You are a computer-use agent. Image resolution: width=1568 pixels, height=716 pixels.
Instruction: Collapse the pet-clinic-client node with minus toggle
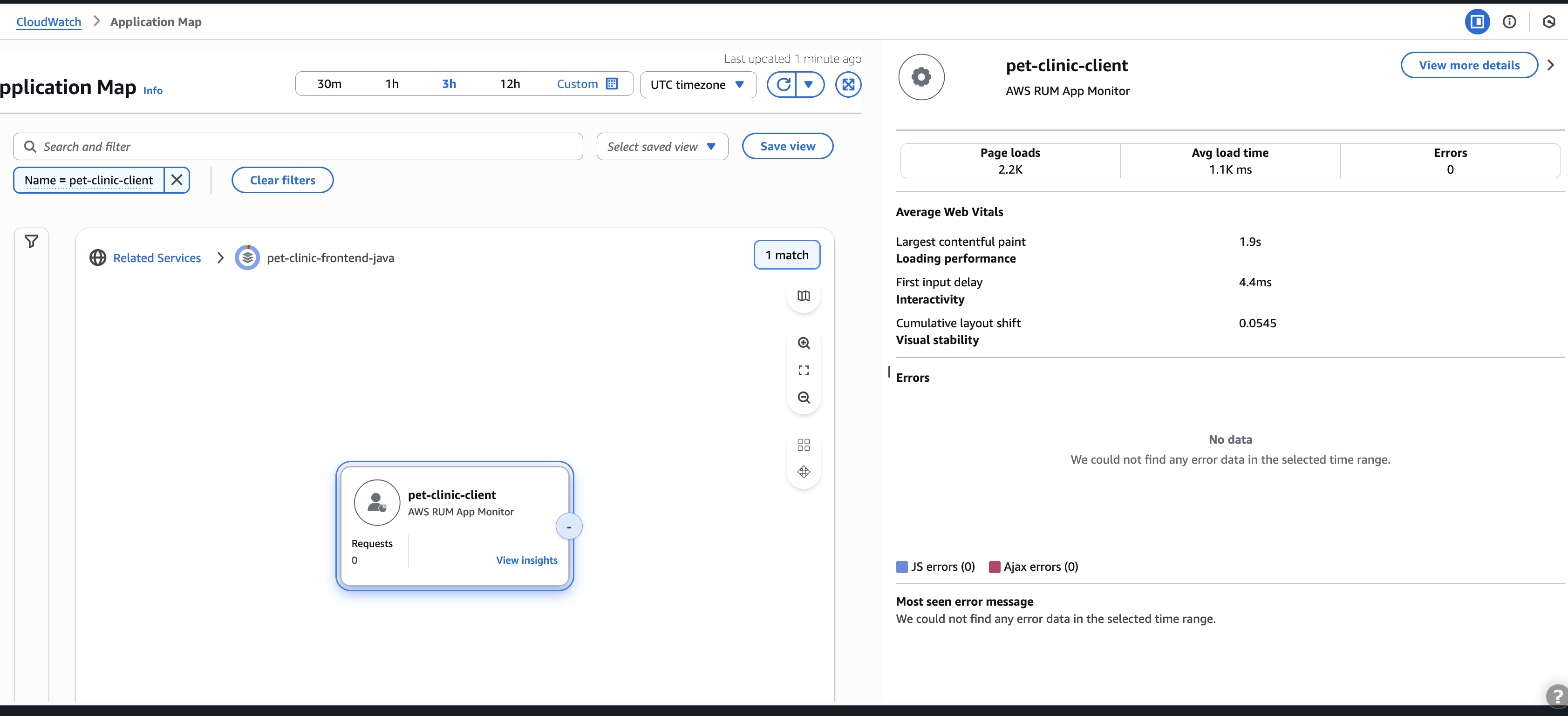coord(568,526)
